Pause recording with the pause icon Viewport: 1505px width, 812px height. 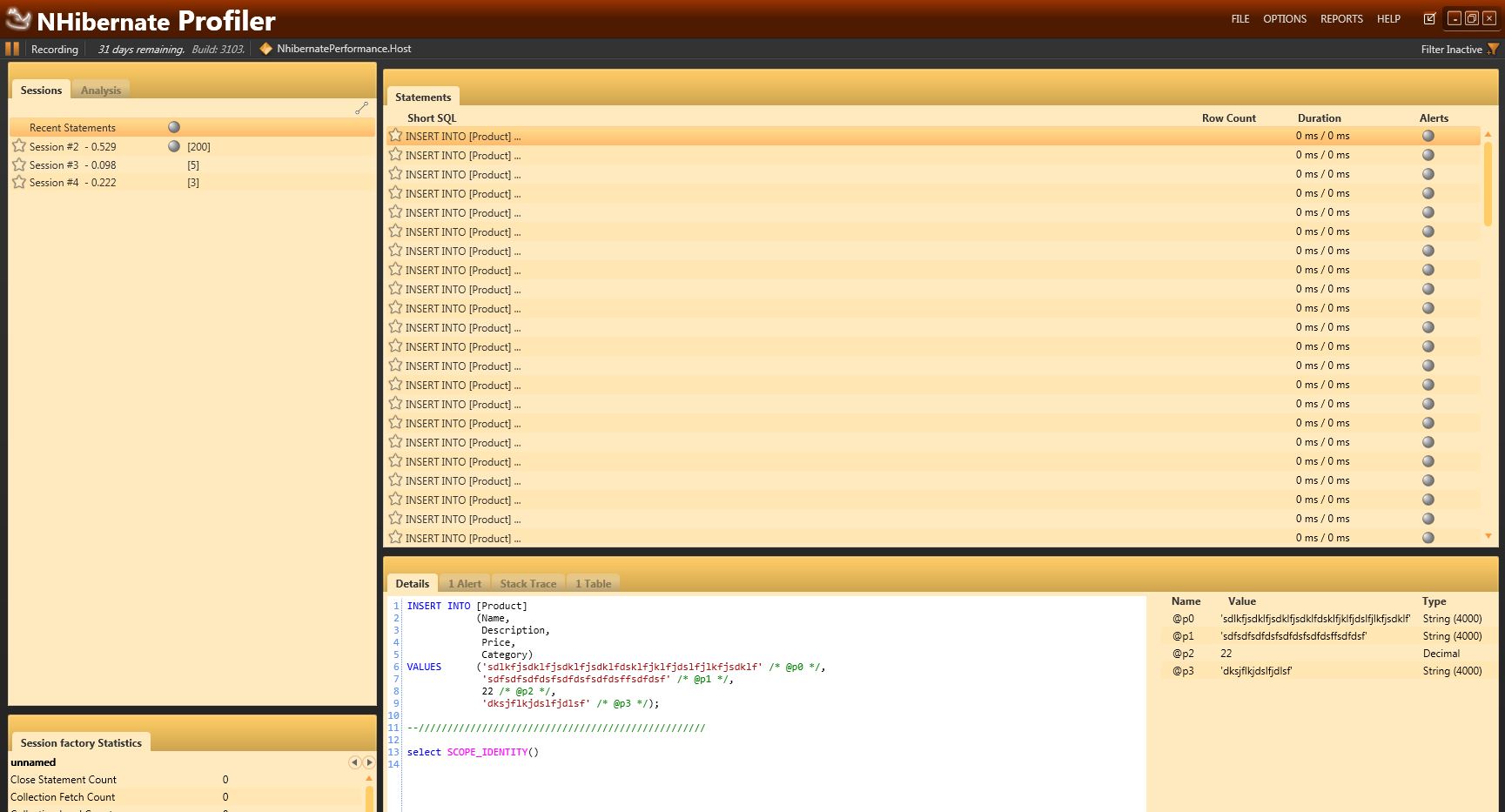click(x=12, y=49)
